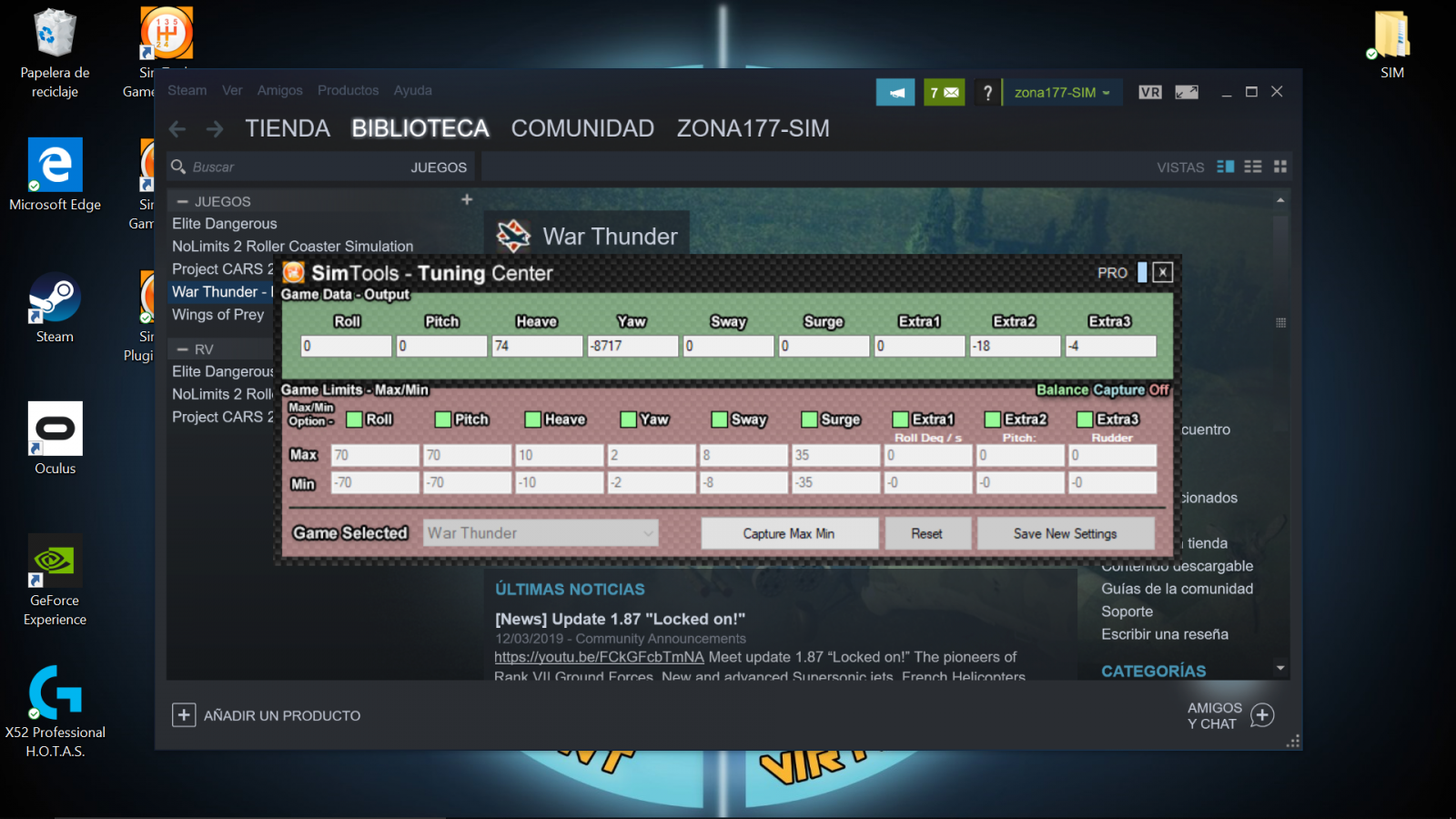Screen dimensions: 1456x819
Task: Enter Steam VR mode
Action: (1150, 92)
